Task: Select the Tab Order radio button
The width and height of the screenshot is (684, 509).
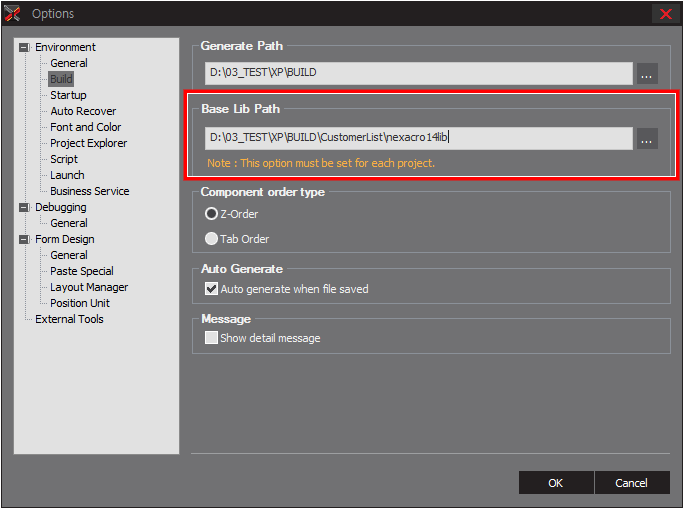Action: 211,239
